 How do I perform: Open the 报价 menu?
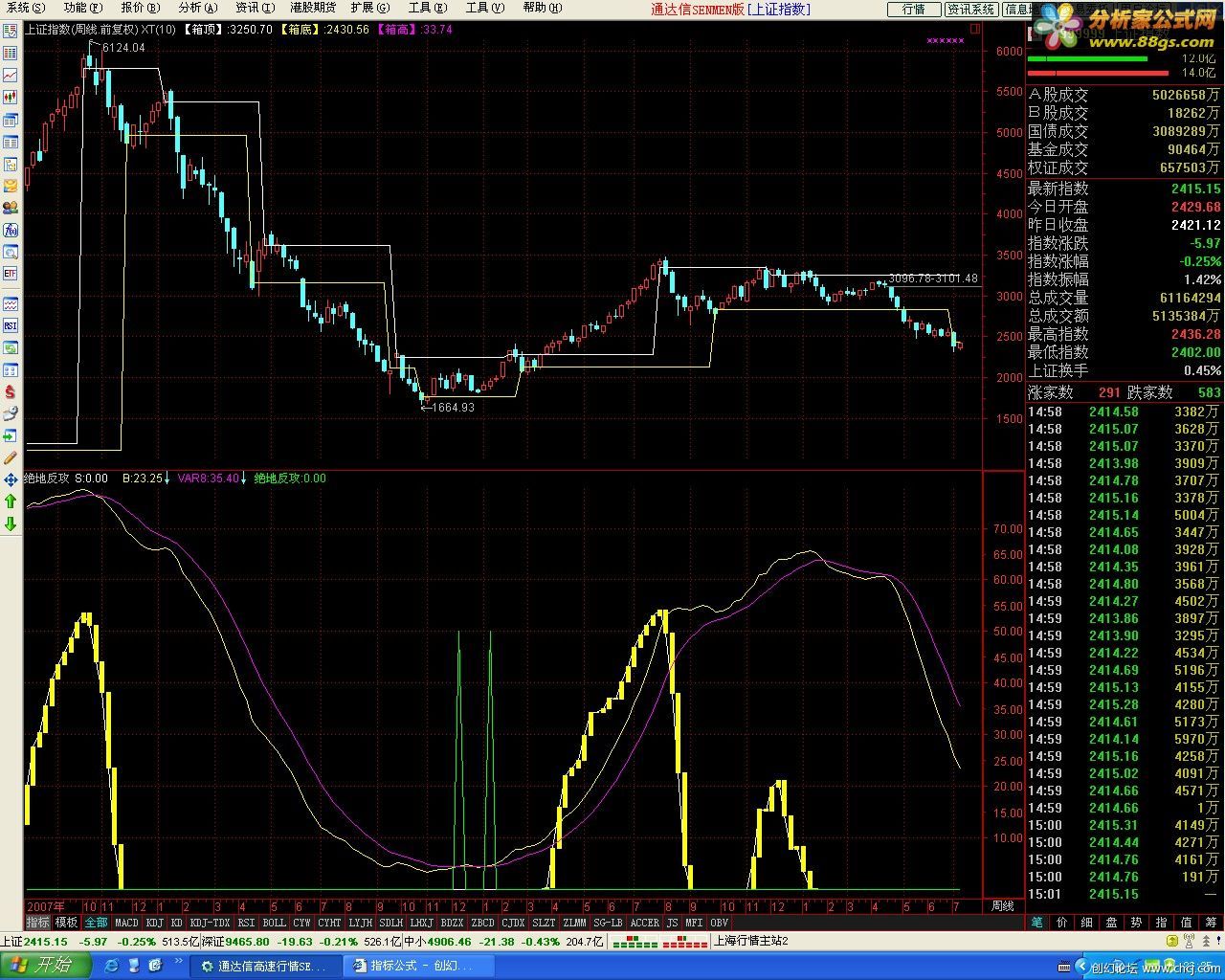tap(140, 8)
